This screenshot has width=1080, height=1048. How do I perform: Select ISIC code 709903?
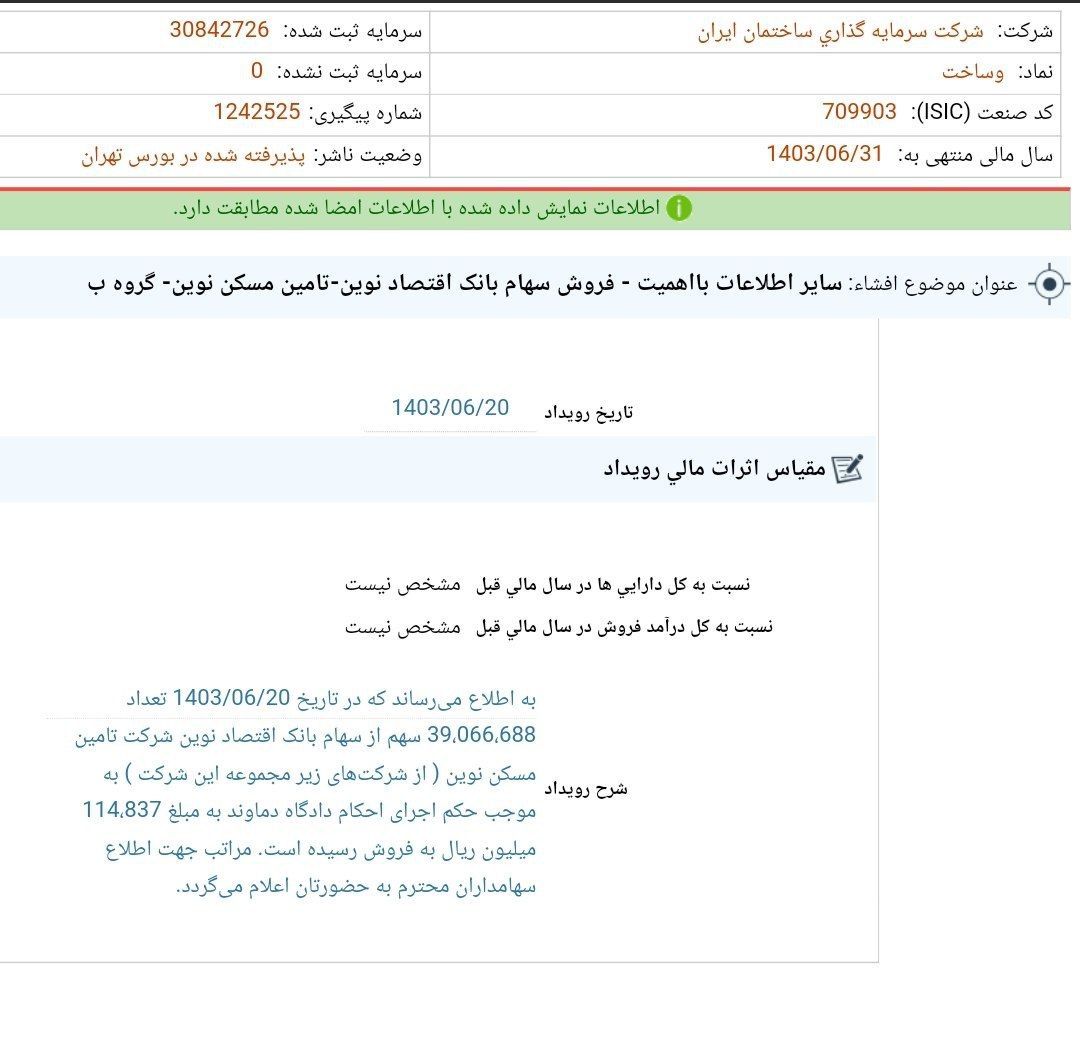(860, 112)
